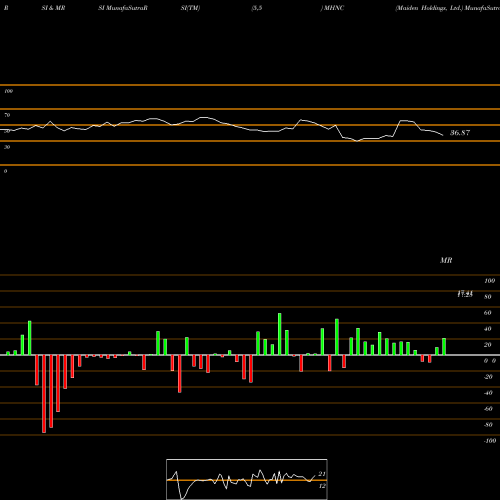
Task: Click the 'SI MunafaSutraR' header text
Action: point(123,8)
